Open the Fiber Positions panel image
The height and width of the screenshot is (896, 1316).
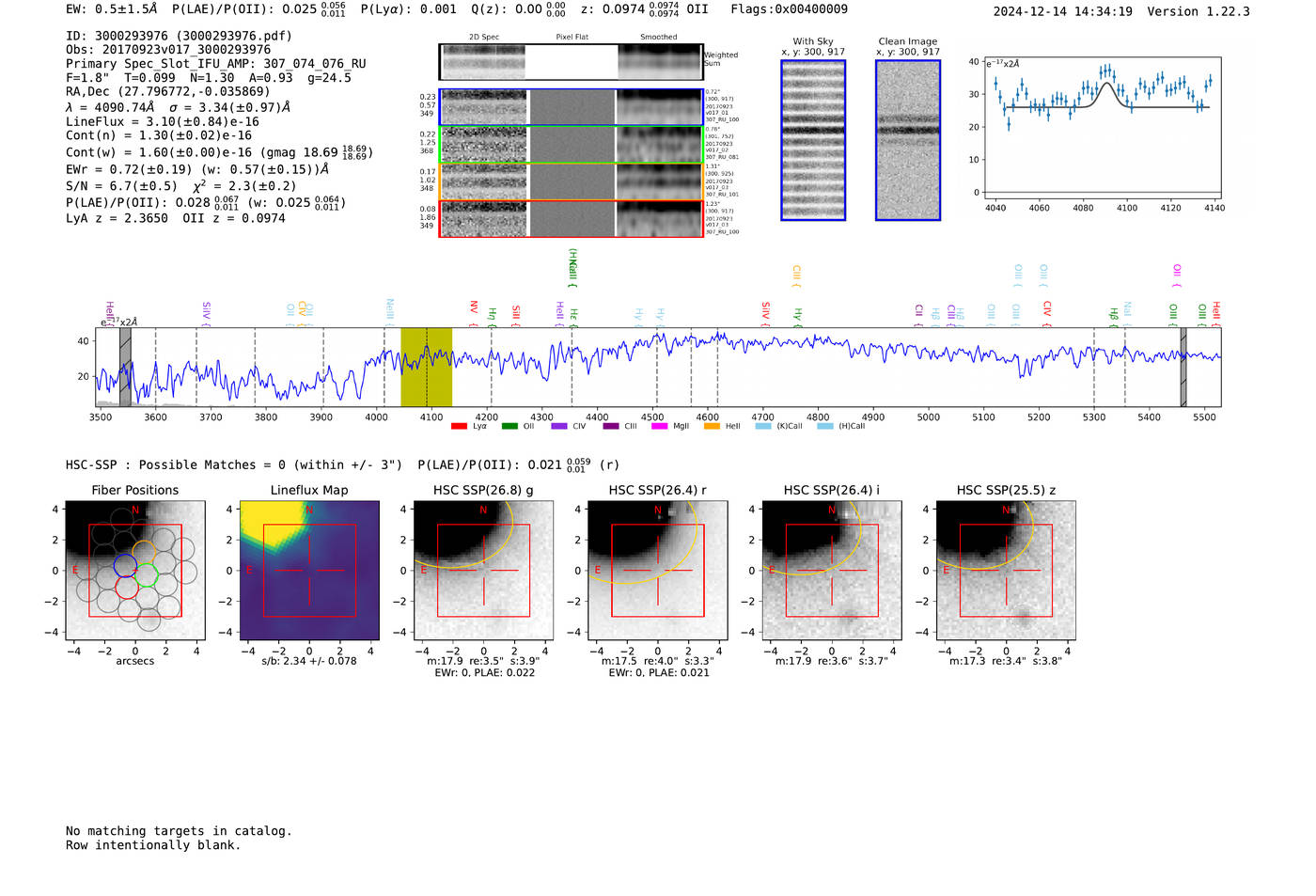pyautogui.click(x=135, y=570)
